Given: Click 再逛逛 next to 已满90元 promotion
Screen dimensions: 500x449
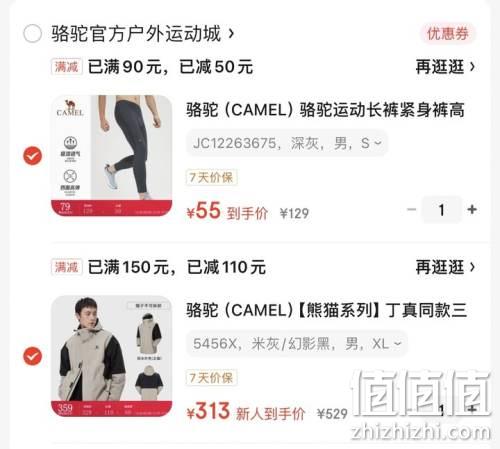Looking at the screenshot, I should tap(445, 67).
